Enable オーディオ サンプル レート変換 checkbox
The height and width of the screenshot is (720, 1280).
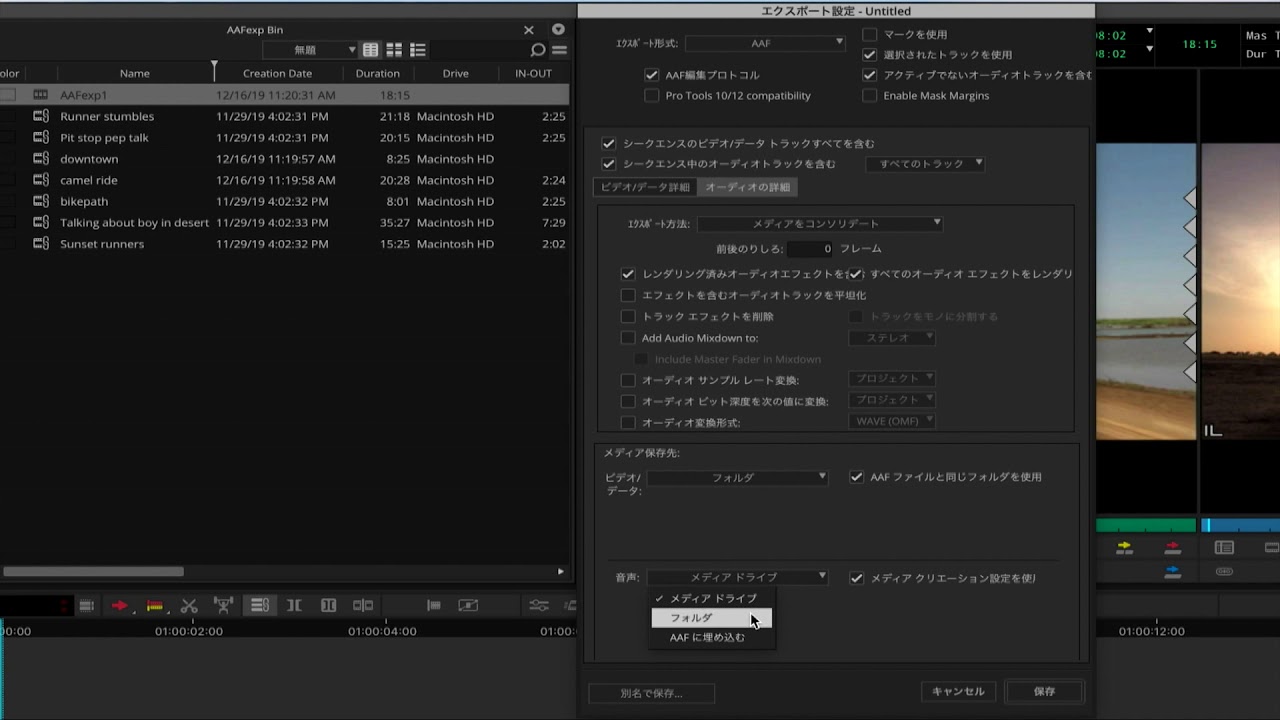pyautogui.click(x=628, y=380)
